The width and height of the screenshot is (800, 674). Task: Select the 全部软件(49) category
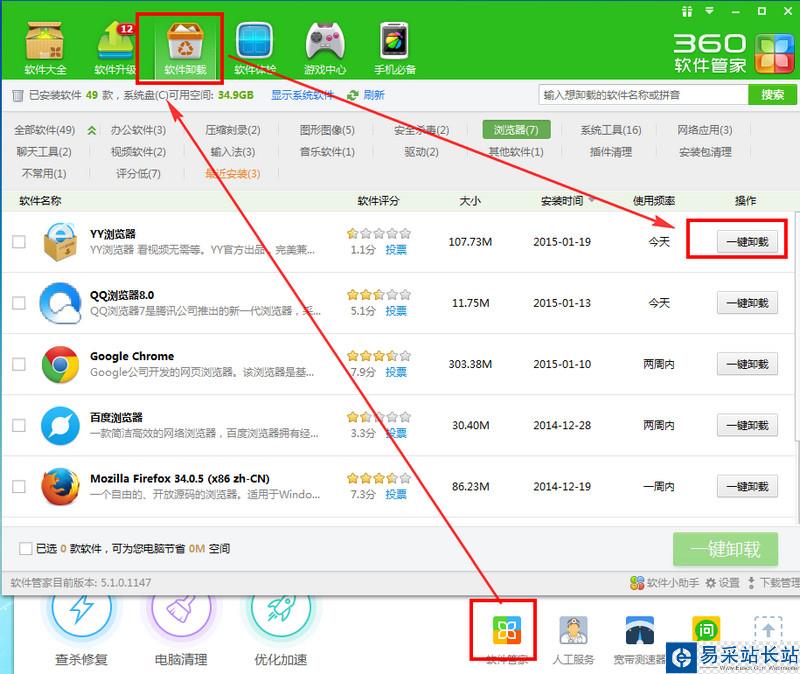click(44, 130)
